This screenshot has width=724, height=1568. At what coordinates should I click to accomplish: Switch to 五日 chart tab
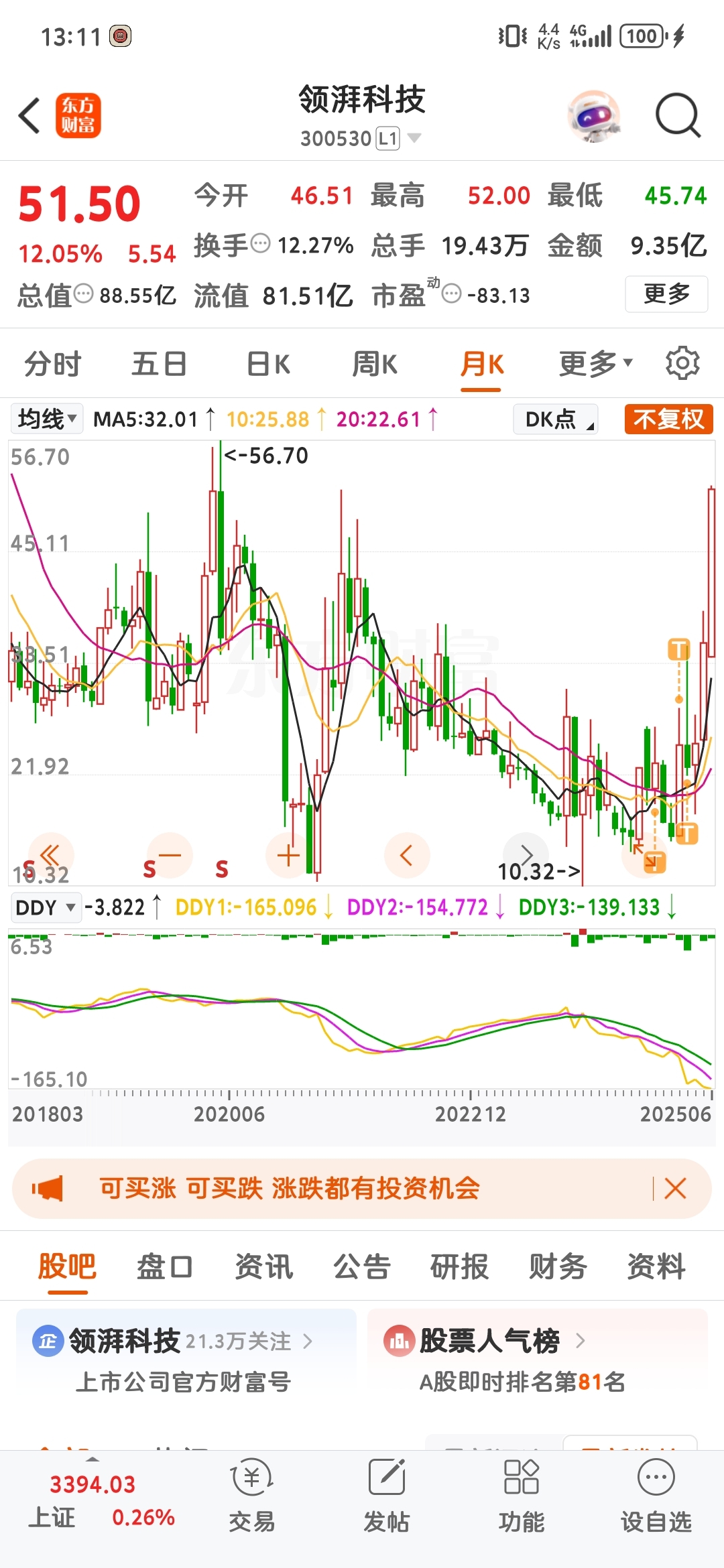159,364
